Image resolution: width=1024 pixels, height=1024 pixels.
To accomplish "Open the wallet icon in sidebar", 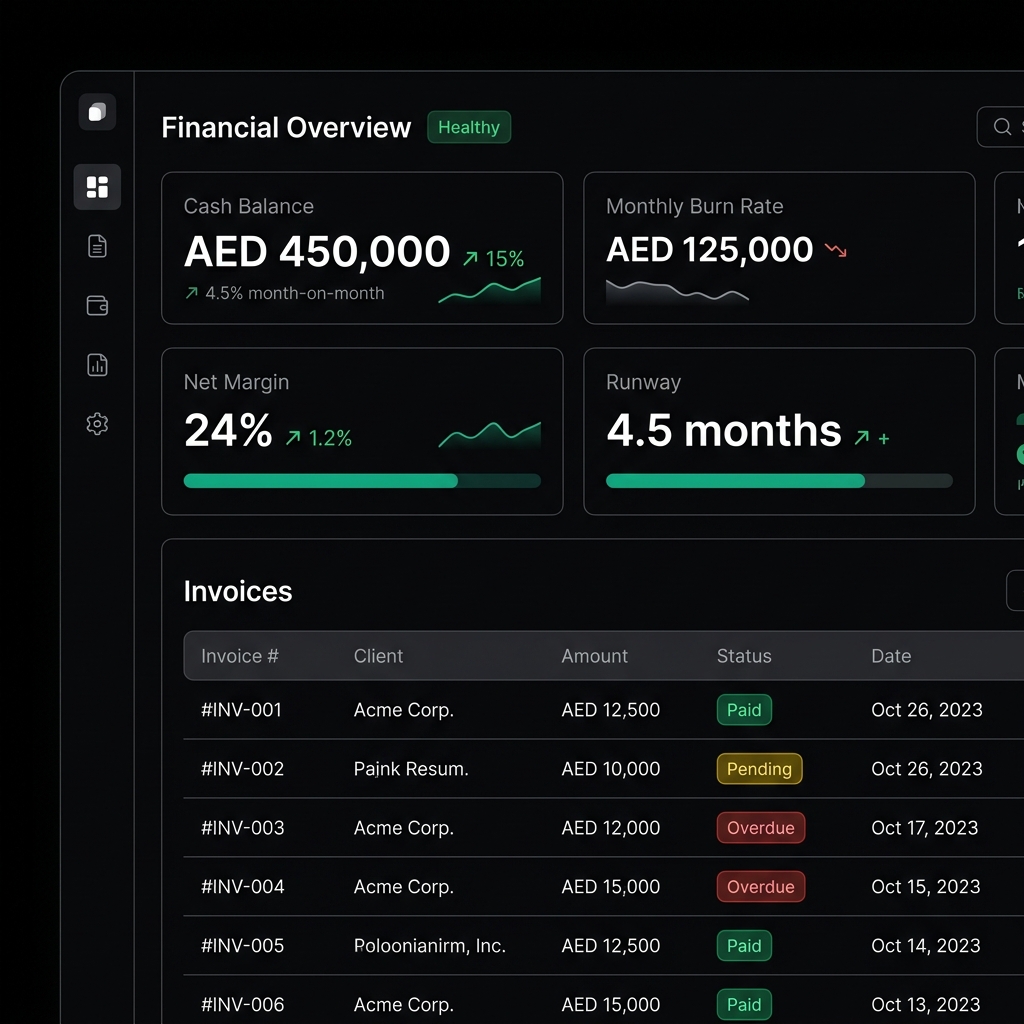I will (97, 305).
